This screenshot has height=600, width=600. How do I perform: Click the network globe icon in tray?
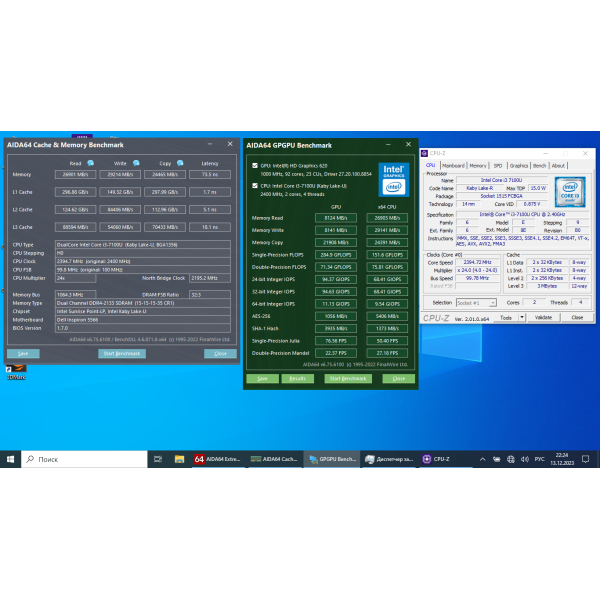[511, 459]
